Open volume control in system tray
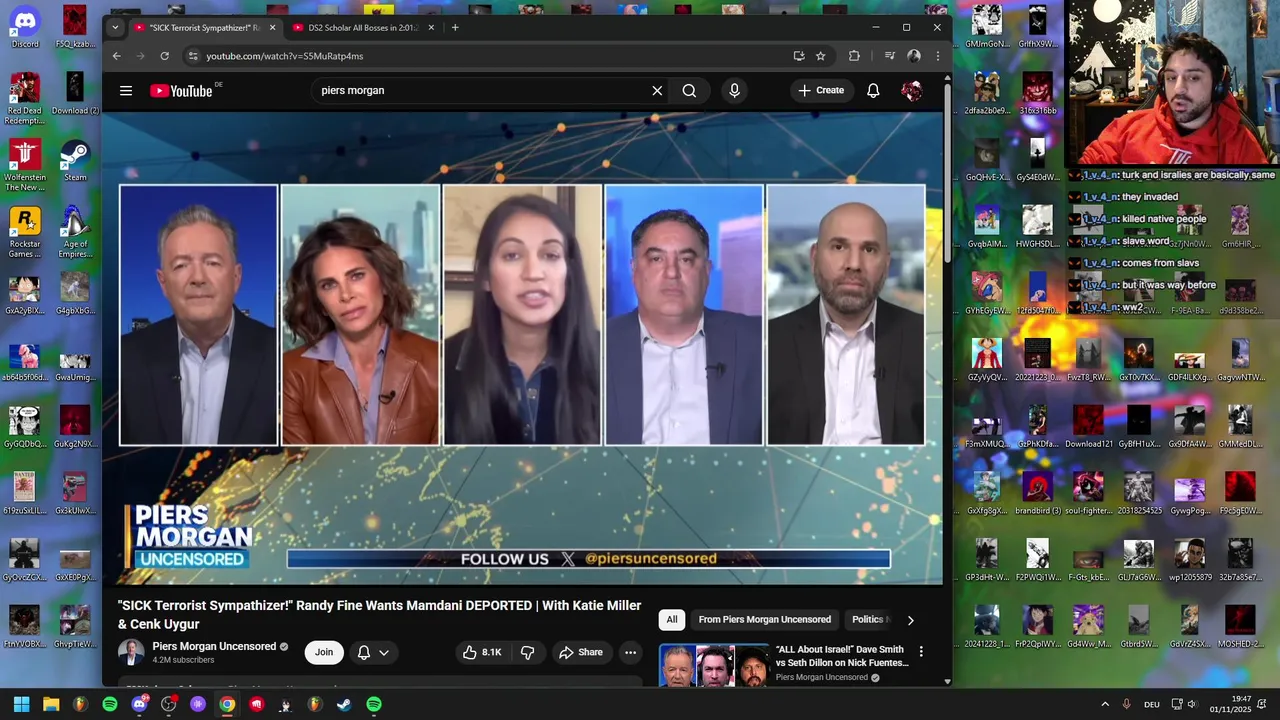This screenshot has width=1280, height=720. pyautogui.click(x=1191, y=704)
